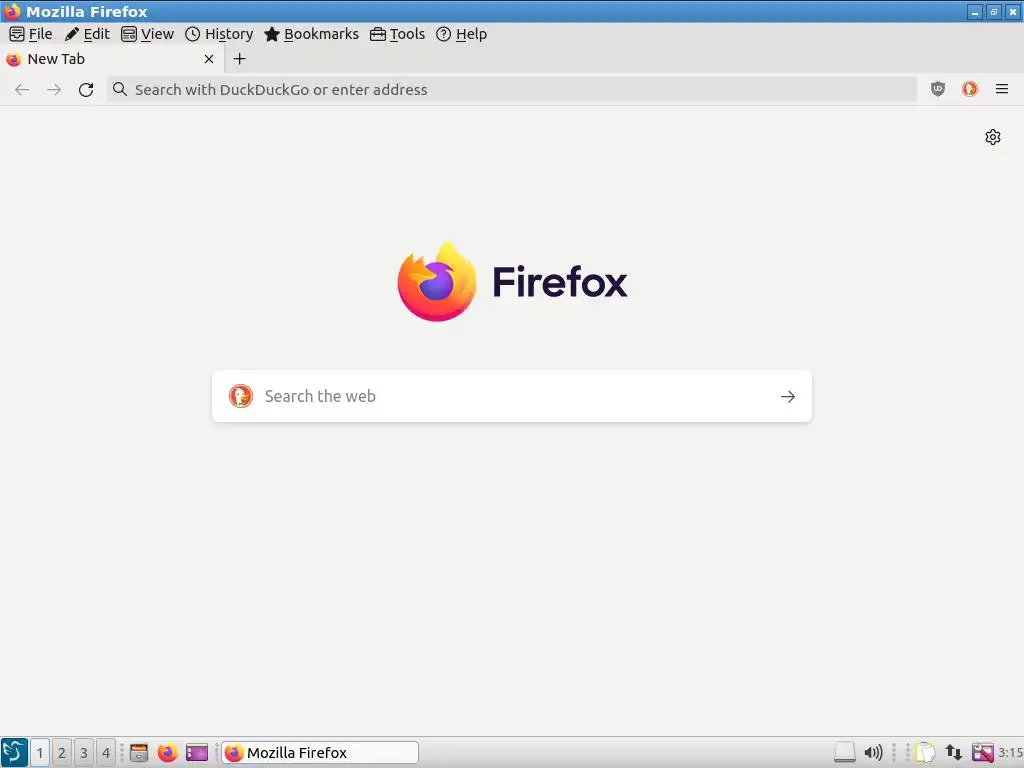The height and width of the screenshot is (768, 1024).
Task: Open the clipboard manager tray icon
Action: point(925,752)
